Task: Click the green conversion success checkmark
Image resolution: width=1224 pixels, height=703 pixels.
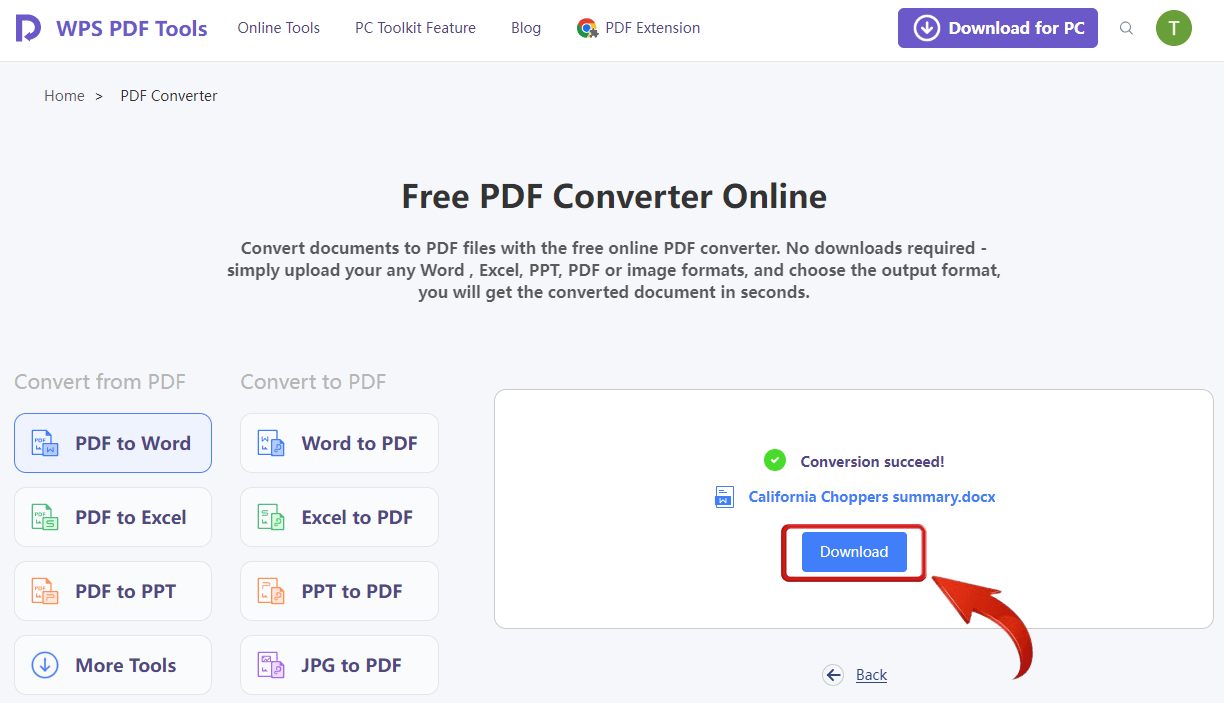Action: [x=775, y=460]
